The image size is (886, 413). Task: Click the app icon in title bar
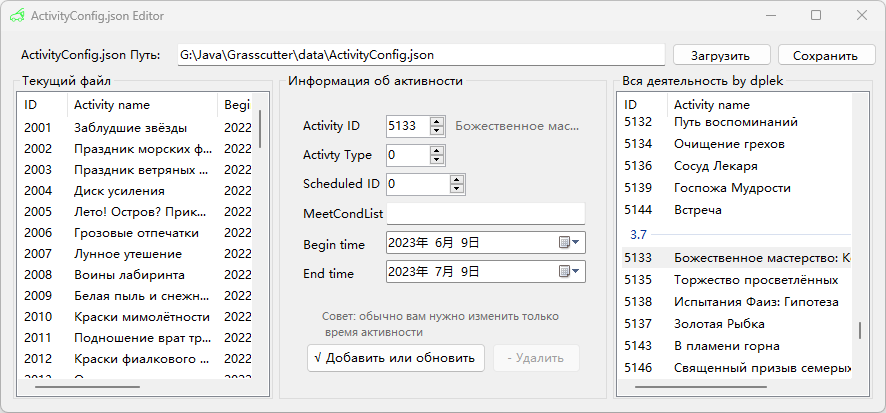click(x=17, y=16)
